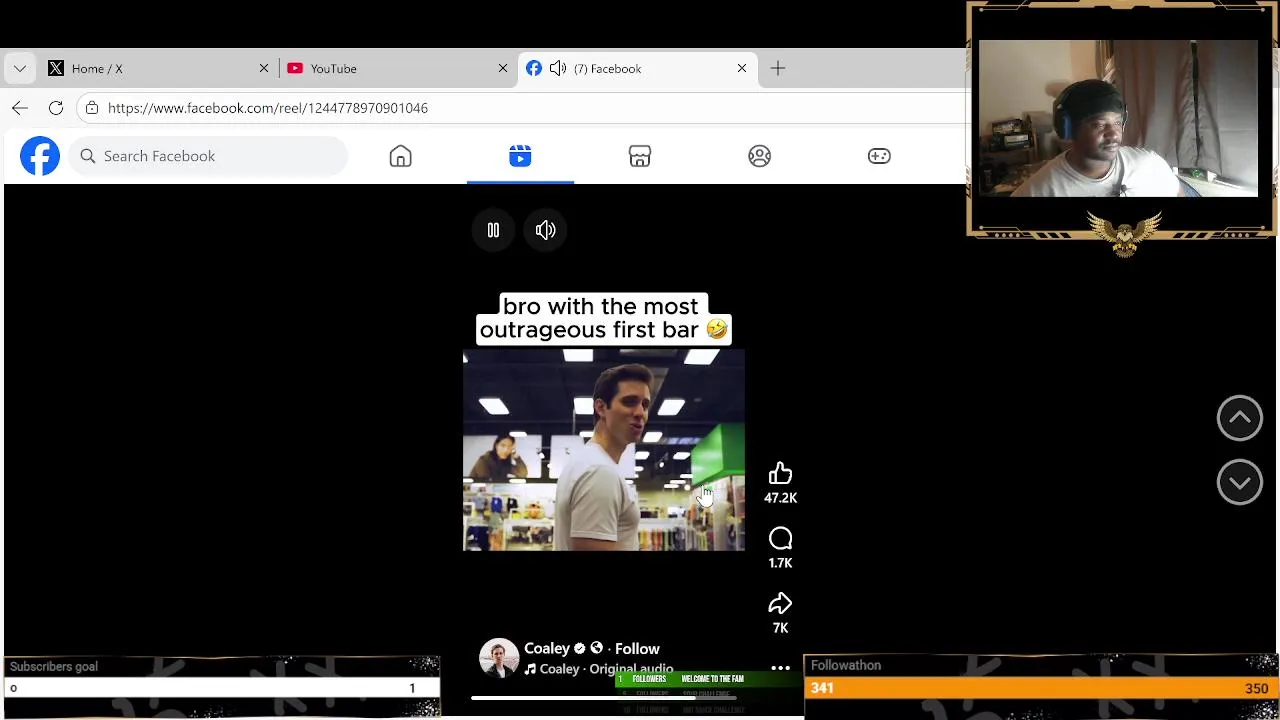Open the Gaming controller icon
1280x720 pixels.
879,156
